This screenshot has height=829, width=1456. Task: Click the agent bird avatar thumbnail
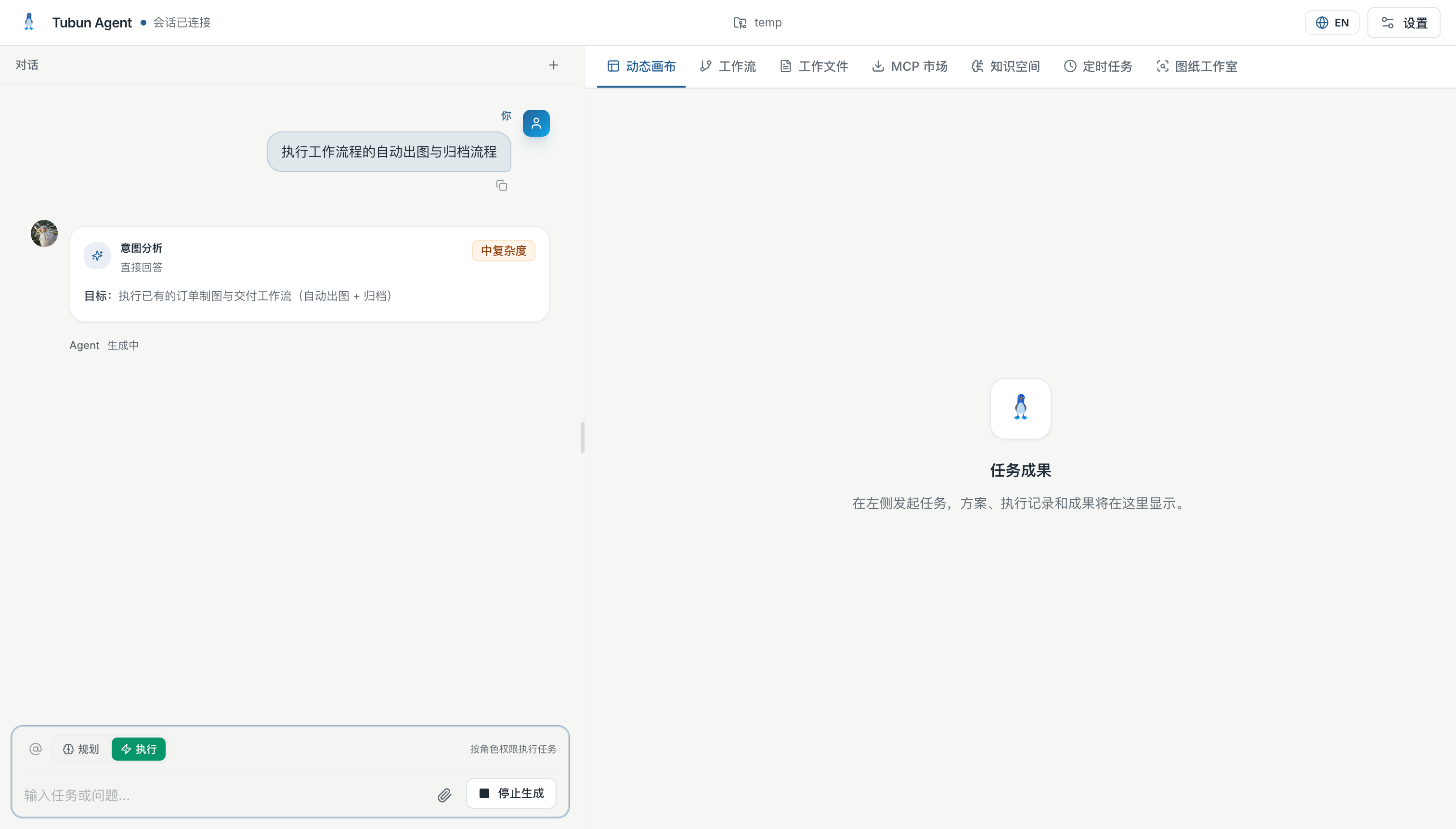pos(44,233)
